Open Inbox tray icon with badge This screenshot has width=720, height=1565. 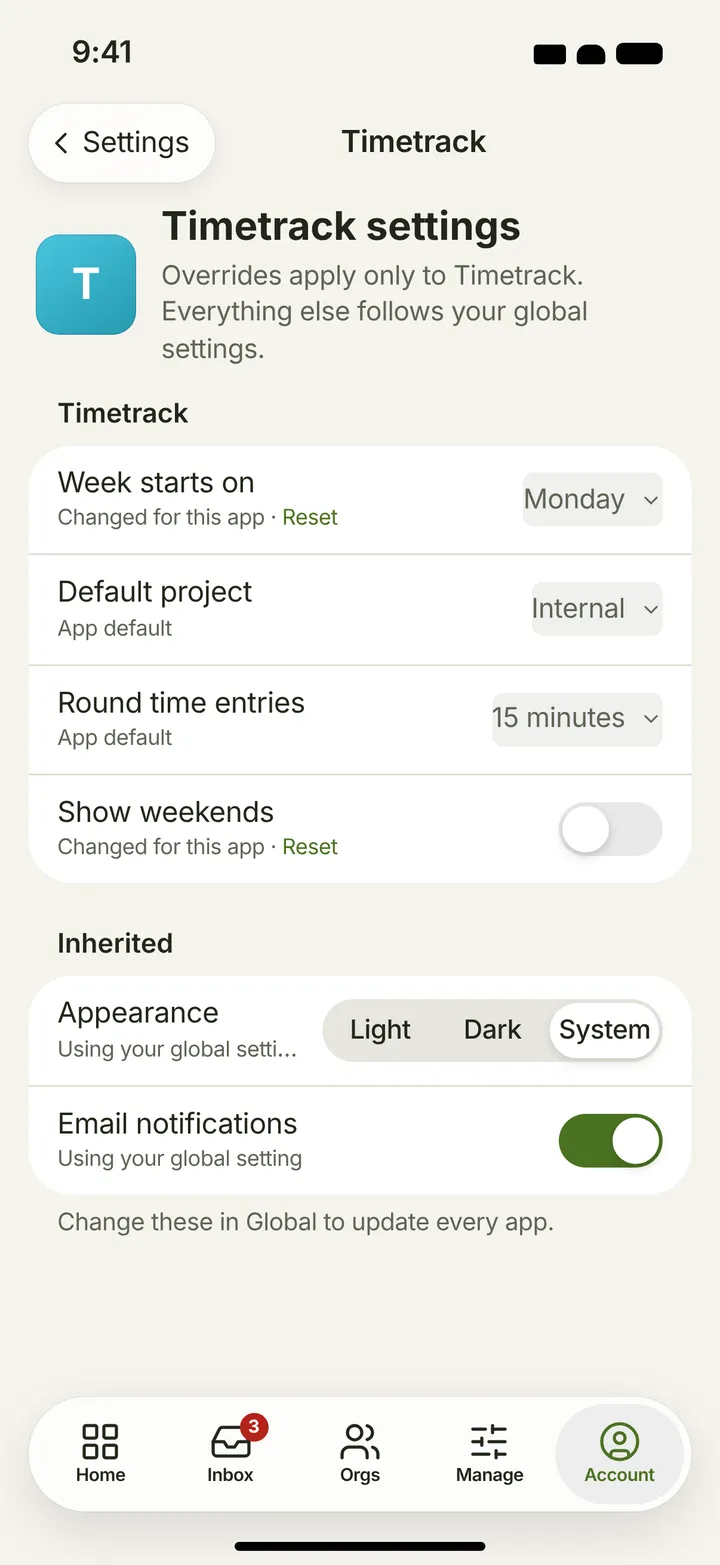click(x=231, y=1442)
